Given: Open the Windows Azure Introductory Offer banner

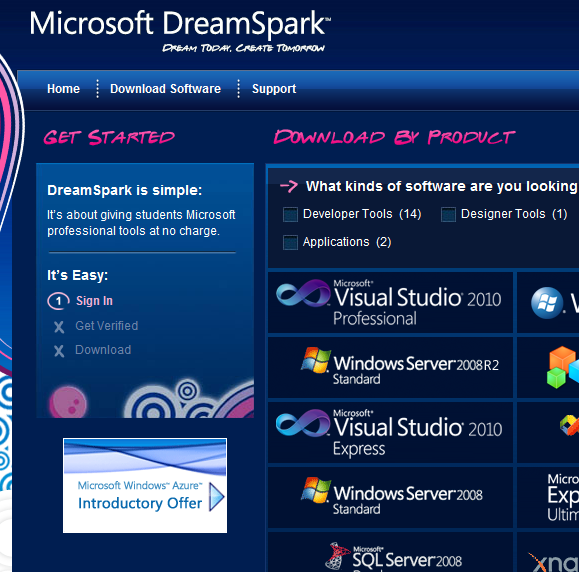Looking at the screenshot, I should coord(145,485).
